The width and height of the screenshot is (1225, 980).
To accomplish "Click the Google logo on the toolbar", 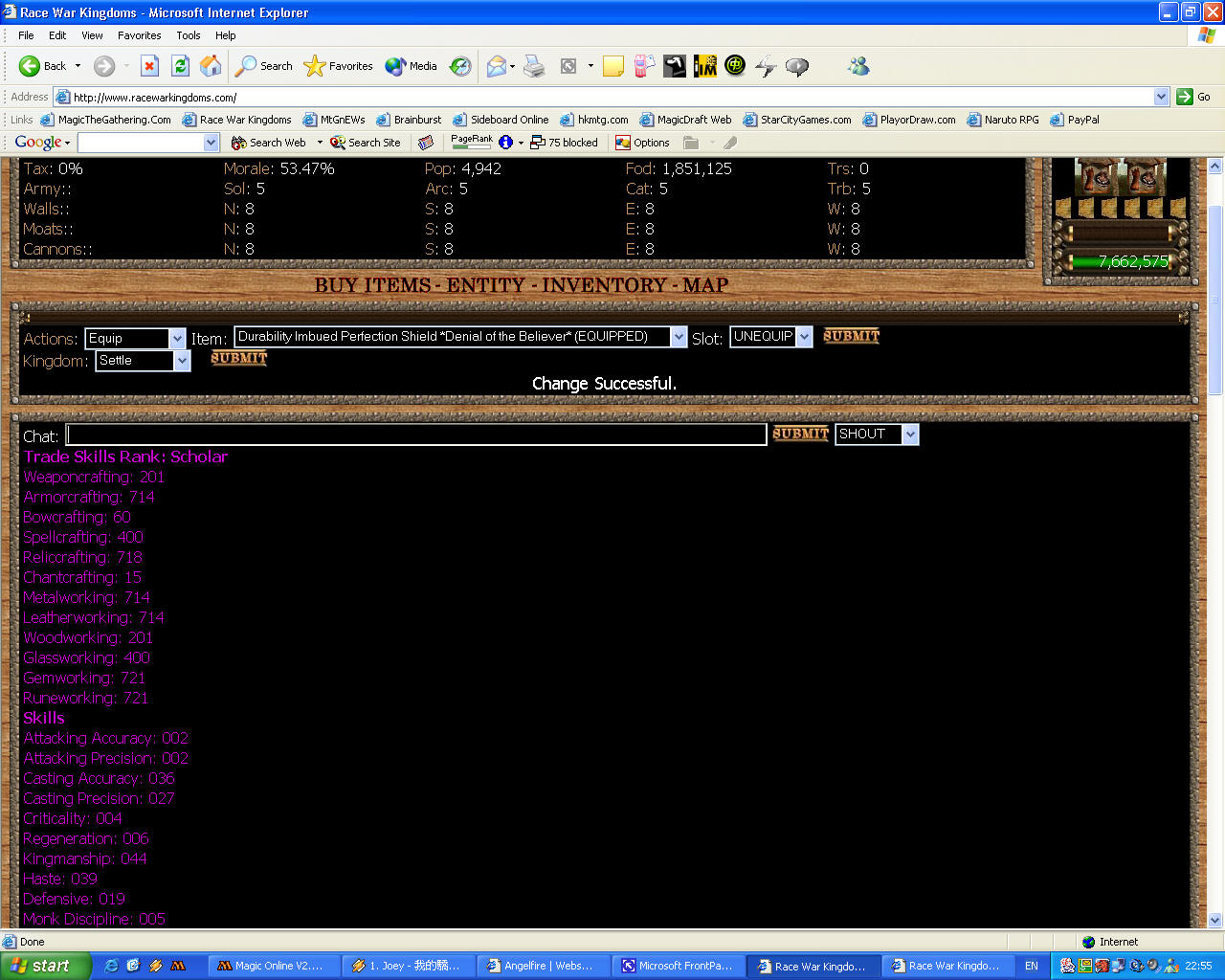I will point(38,143).
